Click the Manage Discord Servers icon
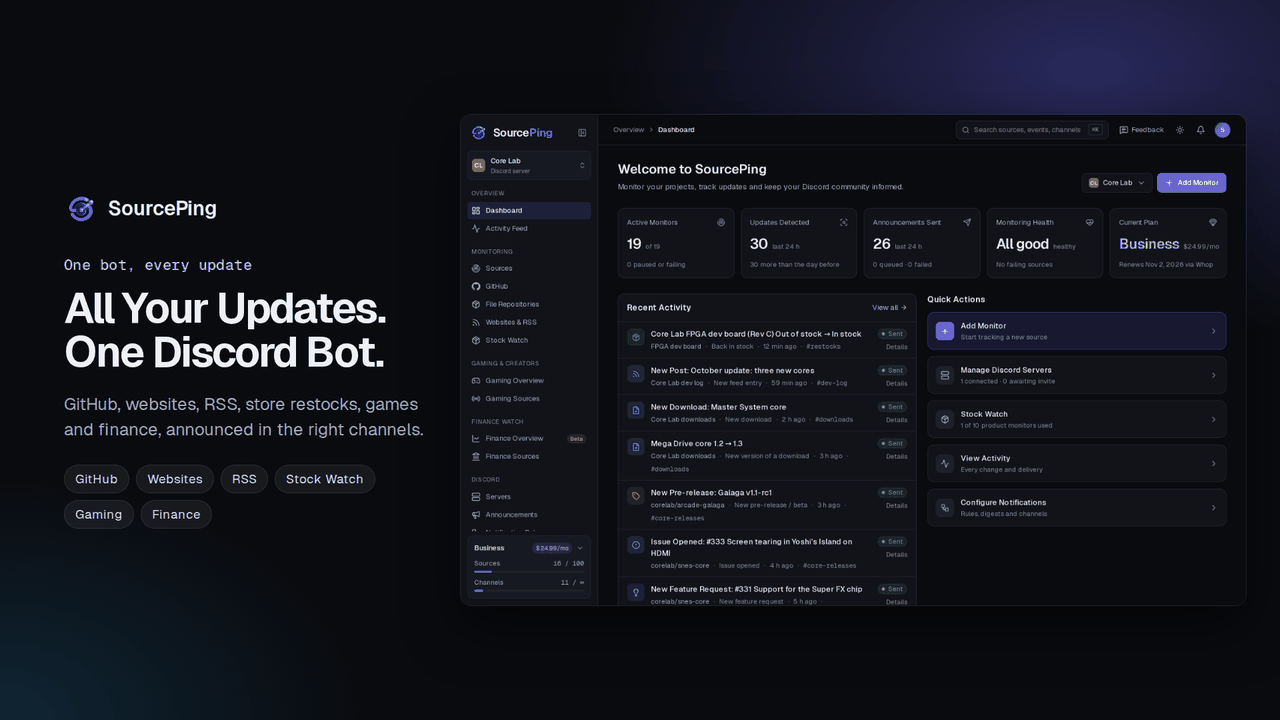The image size is (1280, 720). pyautogui.click(x=945, y=375)
